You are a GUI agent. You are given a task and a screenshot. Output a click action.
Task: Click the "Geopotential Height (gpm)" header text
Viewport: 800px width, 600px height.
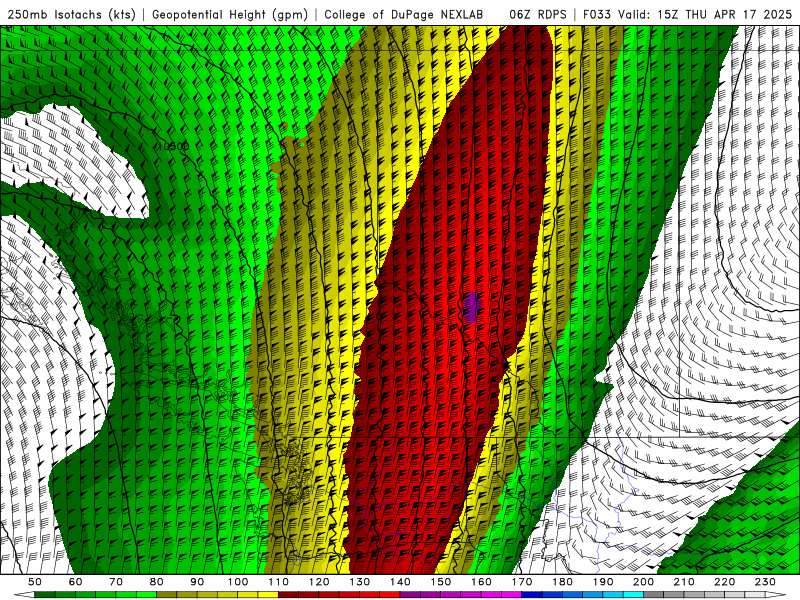tap(230, 14)
